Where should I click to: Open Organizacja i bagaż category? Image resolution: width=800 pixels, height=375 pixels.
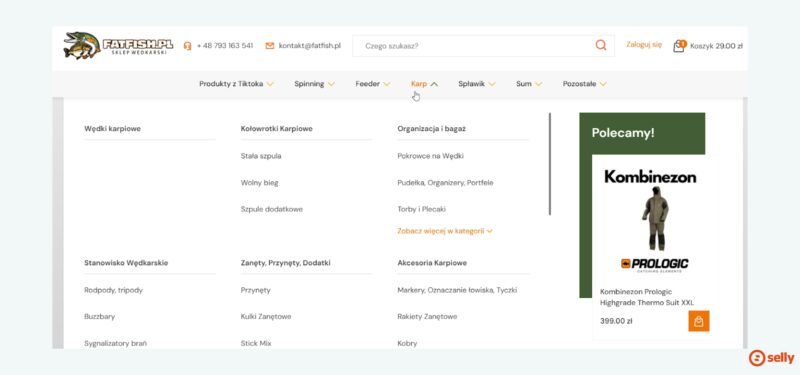click(432, 129)
